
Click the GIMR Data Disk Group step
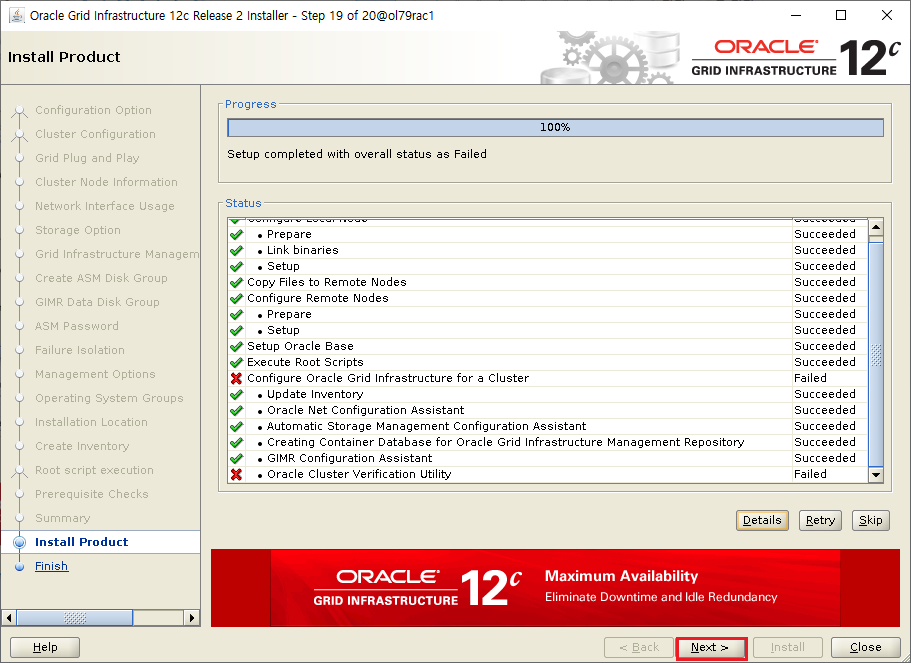coord(97,302)
